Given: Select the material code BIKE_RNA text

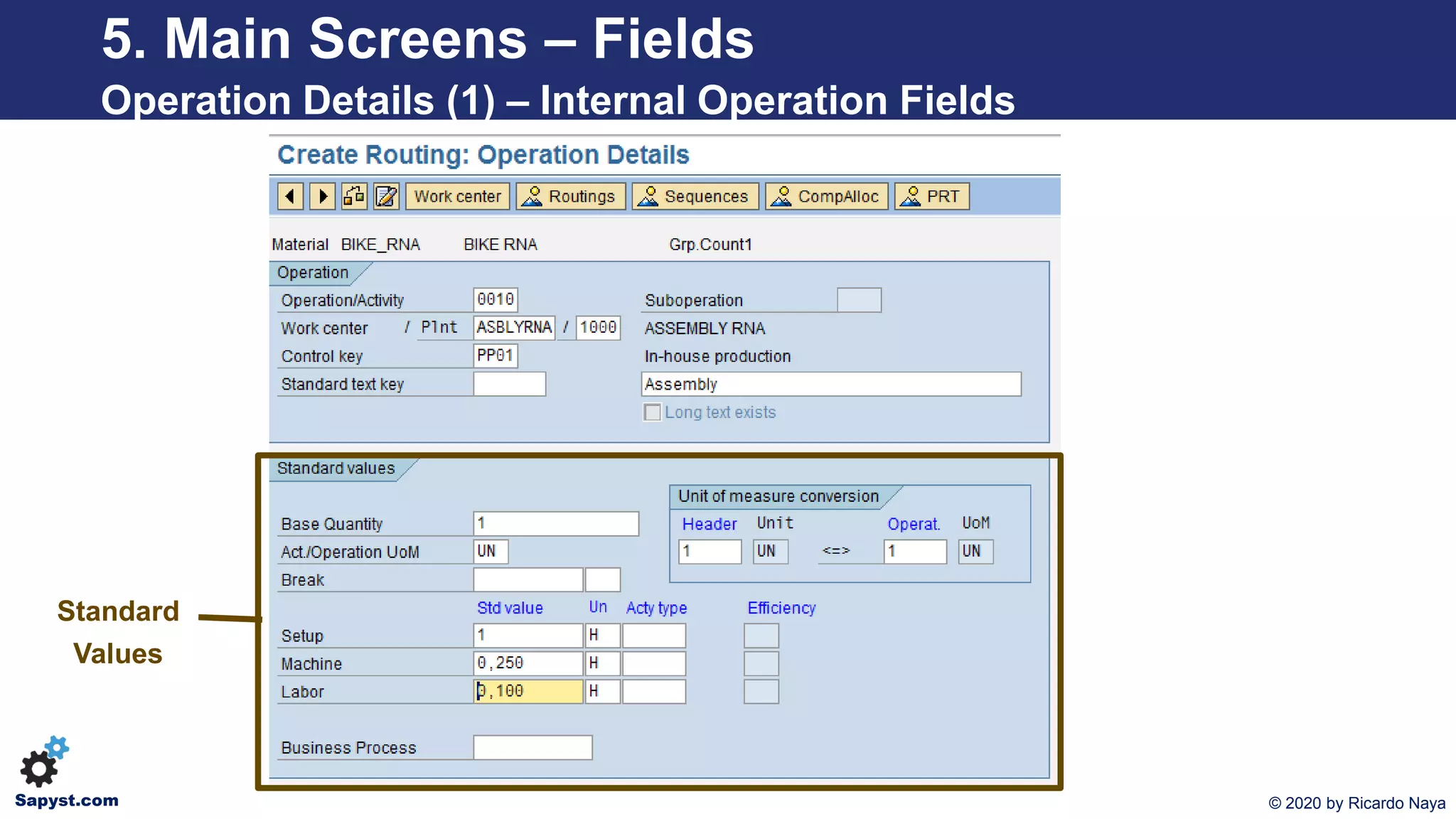Looking at the screenshot, I should pos(380,245).
